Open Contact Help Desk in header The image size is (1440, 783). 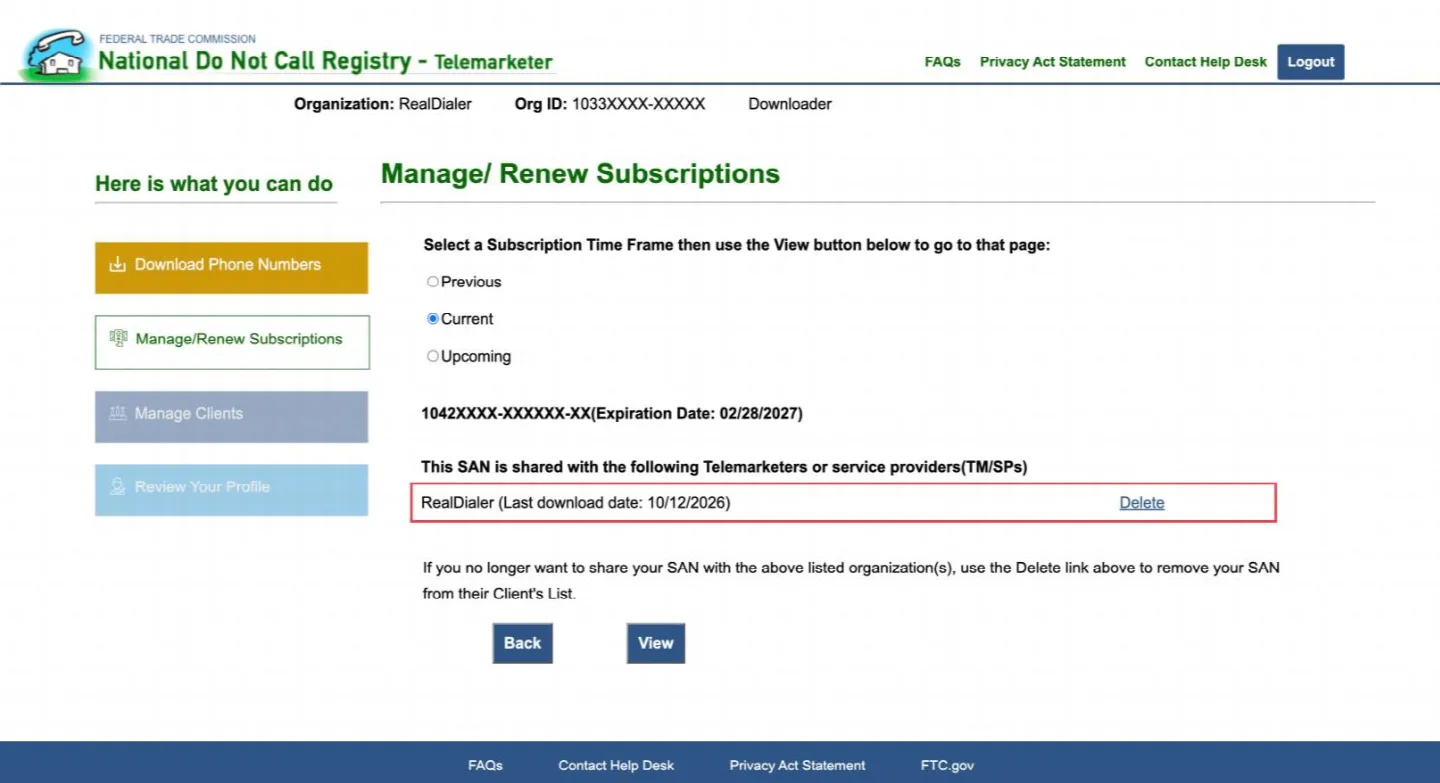click(x=1206, y=62)
